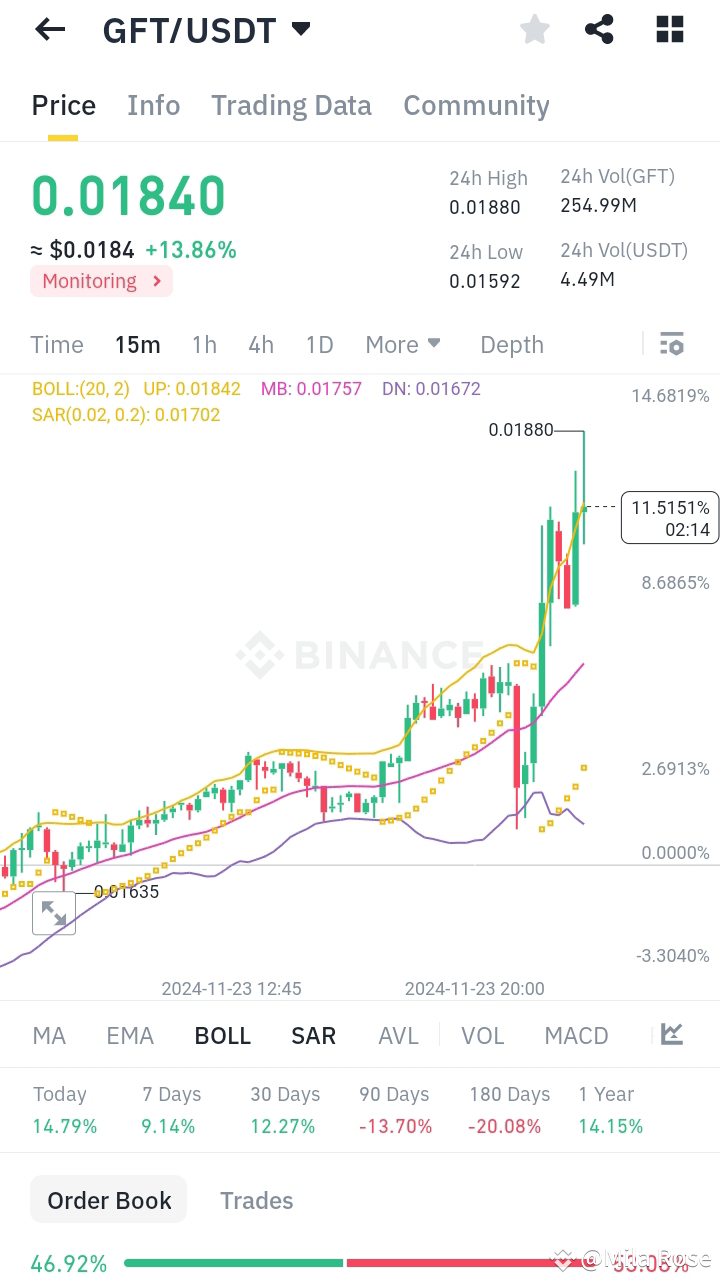Image resolution: width=720 pixels, height=1281 pixels.
Task: Open the Trades tab
Action: 256,1199
